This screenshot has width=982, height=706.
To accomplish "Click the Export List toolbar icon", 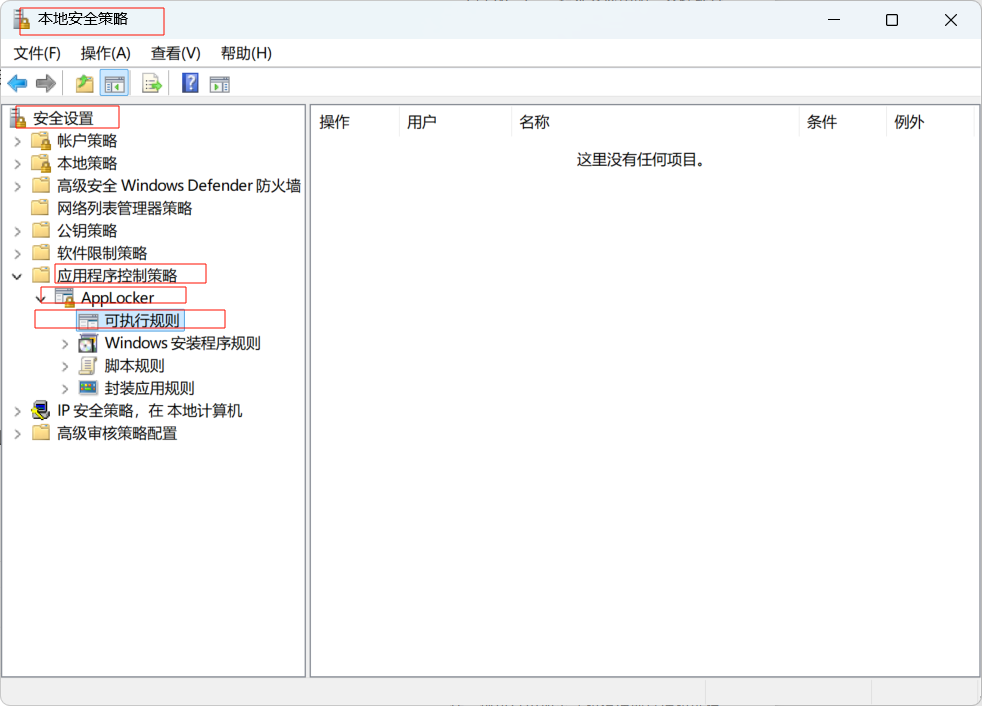I will [152, 83].
